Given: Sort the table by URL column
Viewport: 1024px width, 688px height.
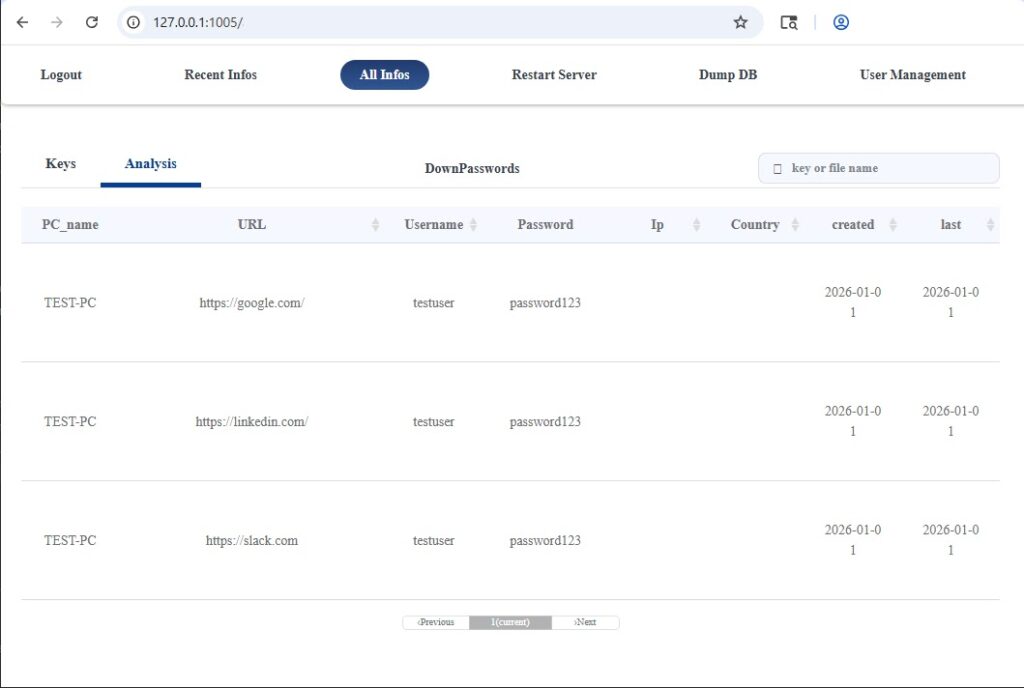Looking at the screenshot, I should click(375, 225).
